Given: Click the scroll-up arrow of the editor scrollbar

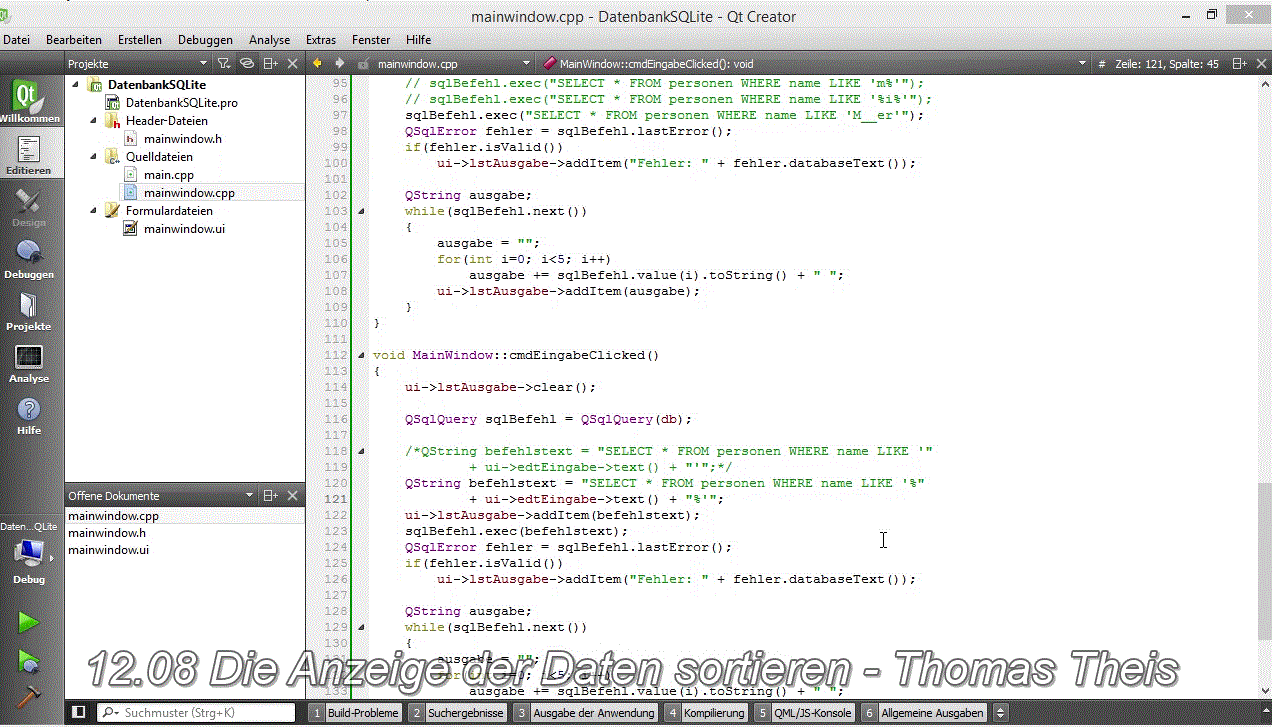Looking at the screenshot, I should point(1264,82).
